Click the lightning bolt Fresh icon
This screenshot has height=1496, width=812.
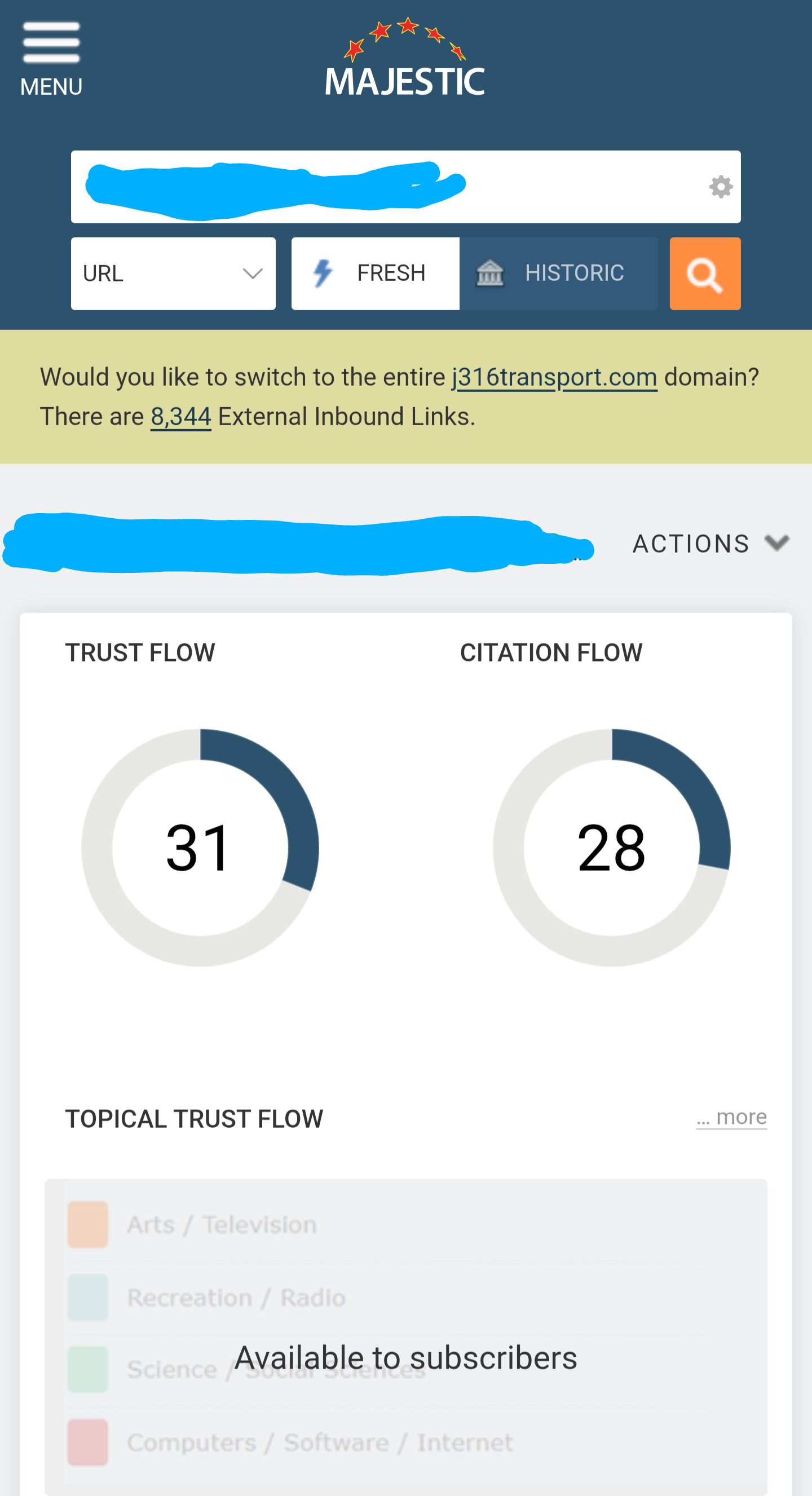pos(323,273)
